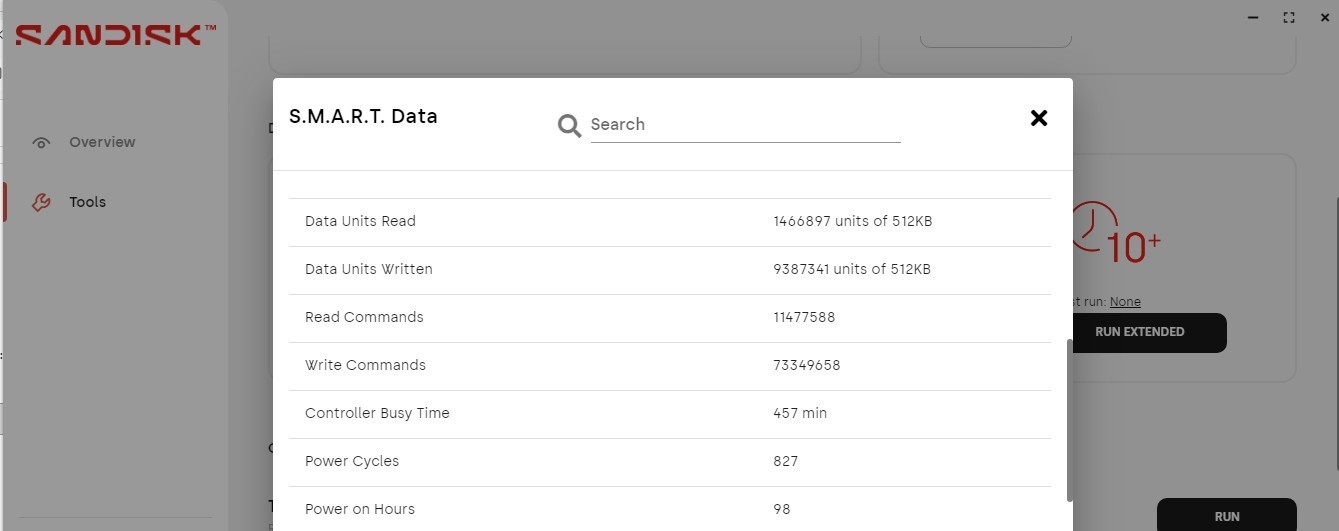Focus the S.M.A.R.T. Data Search field
The height and width of the screenshot is (531, 1339).
tap(745, 125)
